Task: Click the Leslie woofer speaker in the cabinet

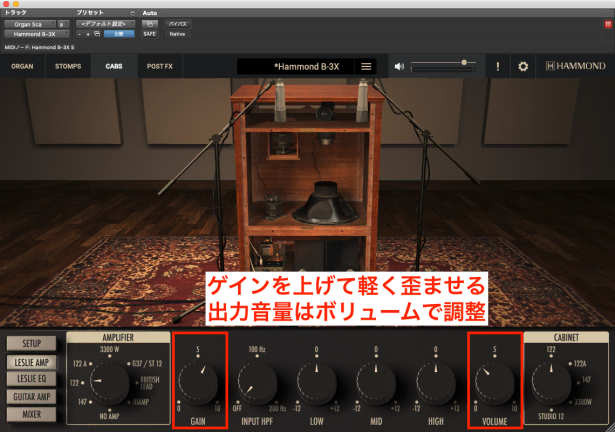Action: (326, 204)
